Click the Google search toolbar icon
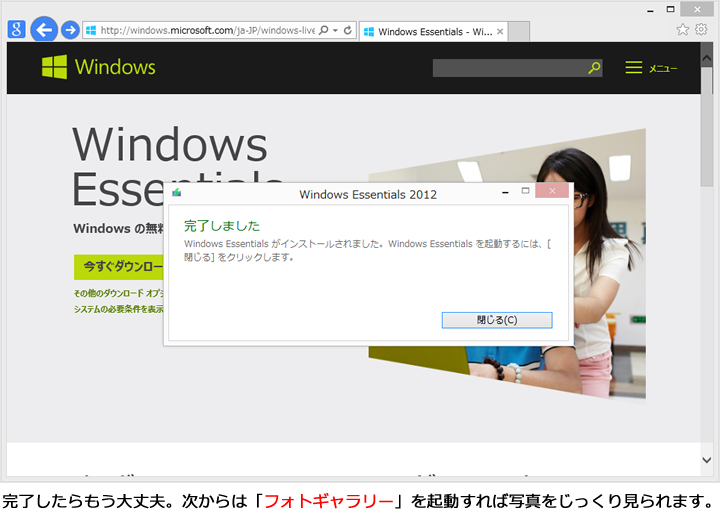 click(x=17, y=29)
